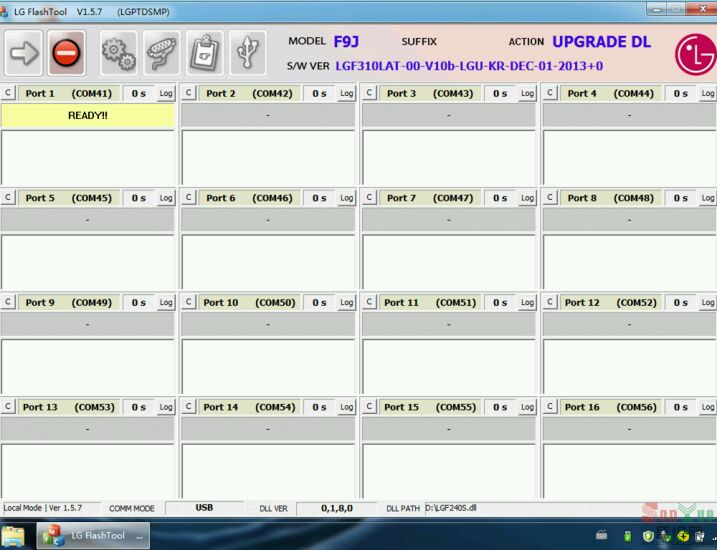Click the green battery tray icon
Image resolution: width=717 pixels, height=550 pixels.
pyautogui.click(x=627, y=536)
